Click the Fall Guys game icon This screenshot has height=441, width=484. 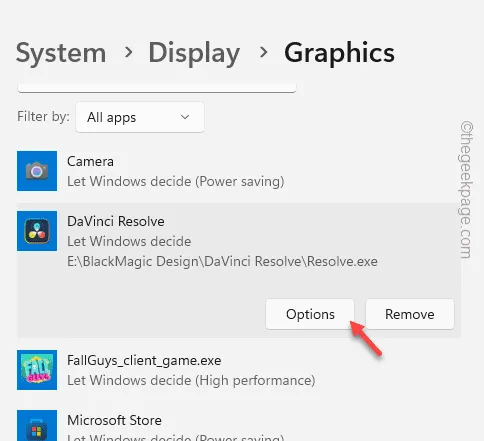tap(37, 370)
